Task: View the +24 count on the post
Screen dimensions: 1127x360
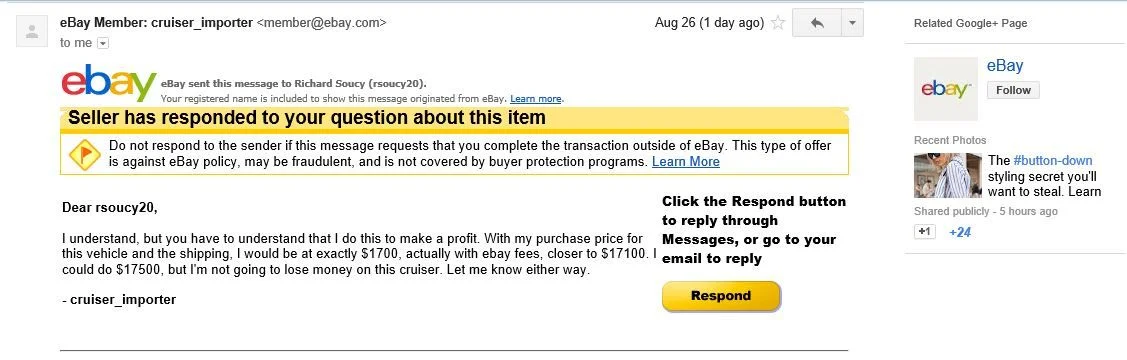Action: [x=960, y=233]
